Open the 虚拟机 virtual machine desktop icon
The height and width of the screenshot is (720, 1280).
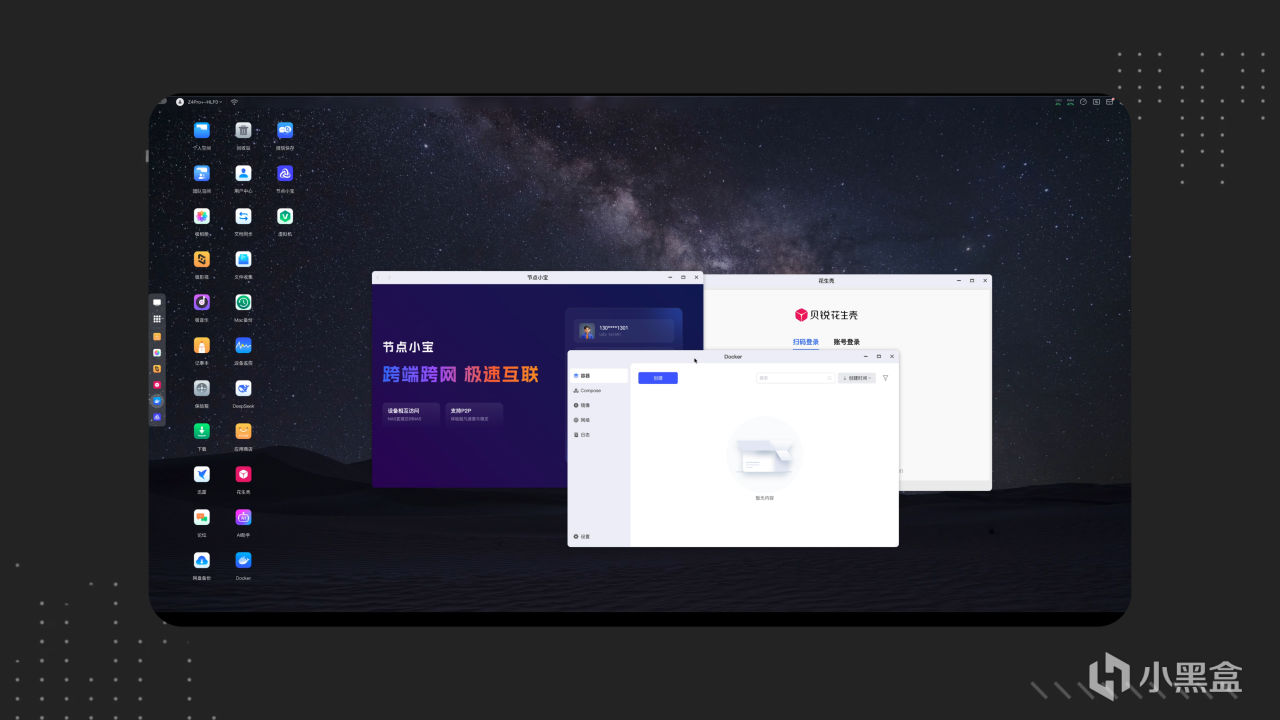pos(285,216)
